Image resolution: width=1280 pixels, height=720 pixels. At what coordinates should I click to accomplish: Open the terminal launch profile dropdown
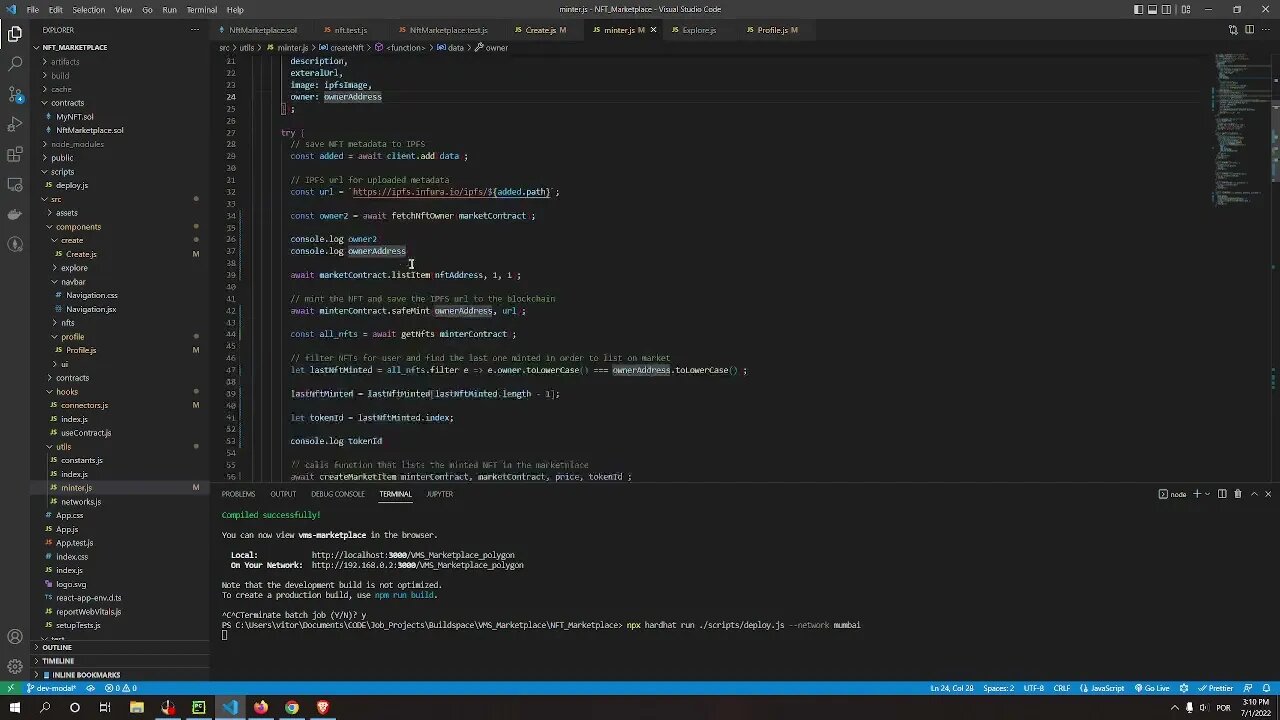(x=1207, y=494)
